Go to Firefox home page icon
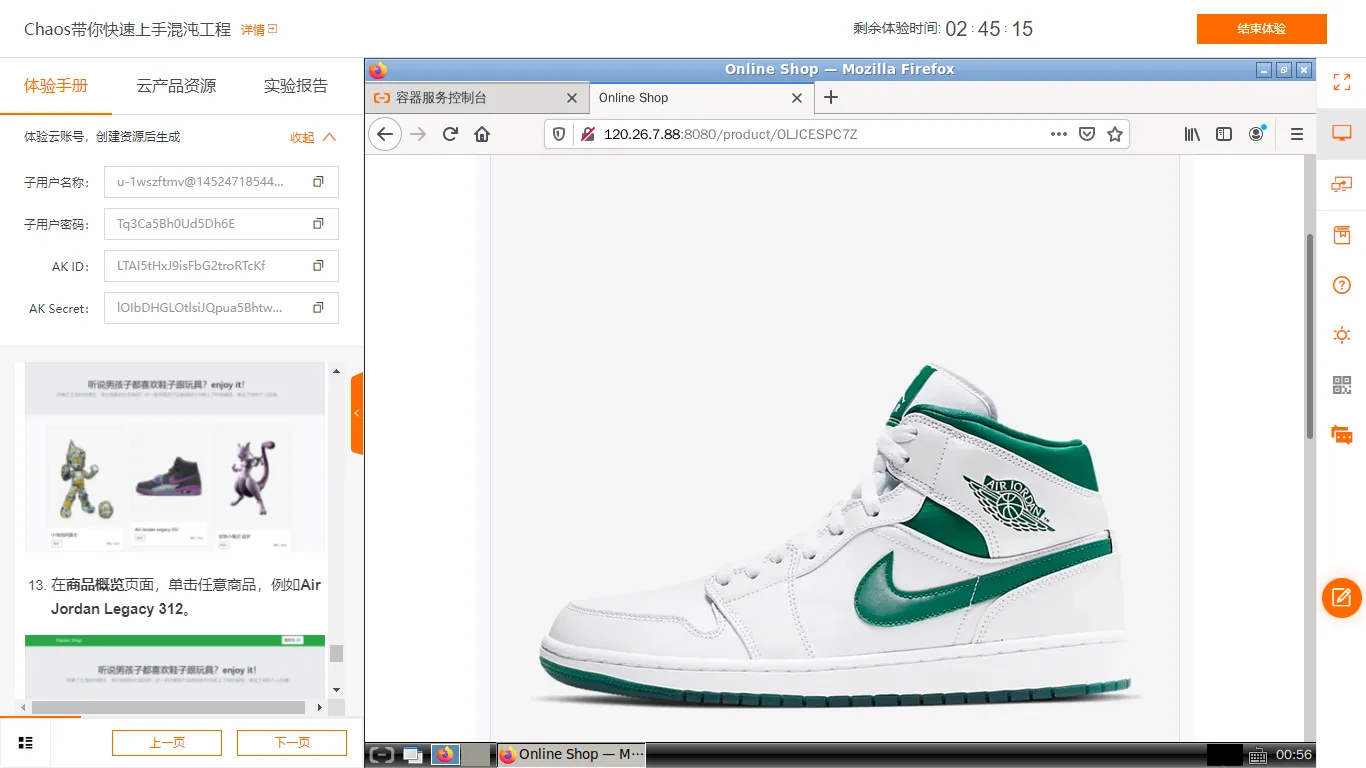This screenshot has height=768, width=1366. (482, 134)
